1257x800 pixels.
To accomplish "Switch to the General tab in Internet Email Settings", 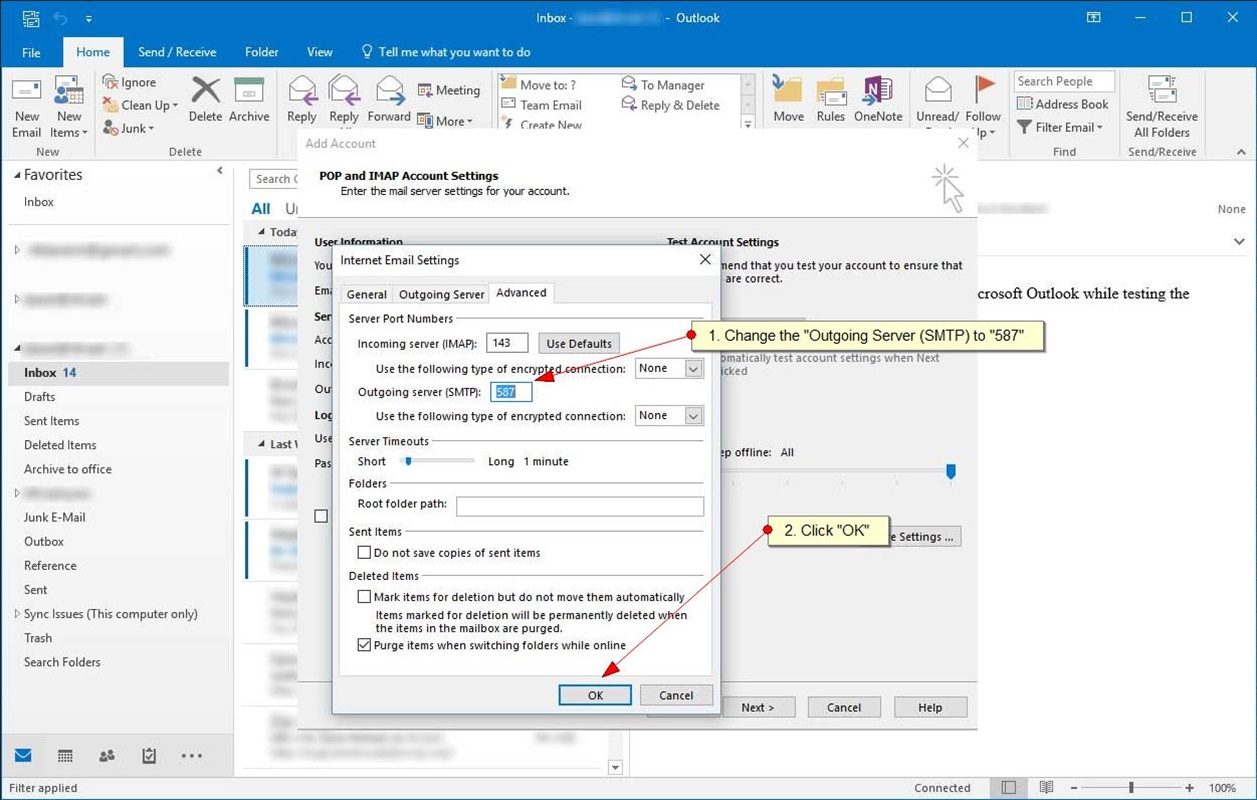I will pyautogui.click(x=367, y=294).
